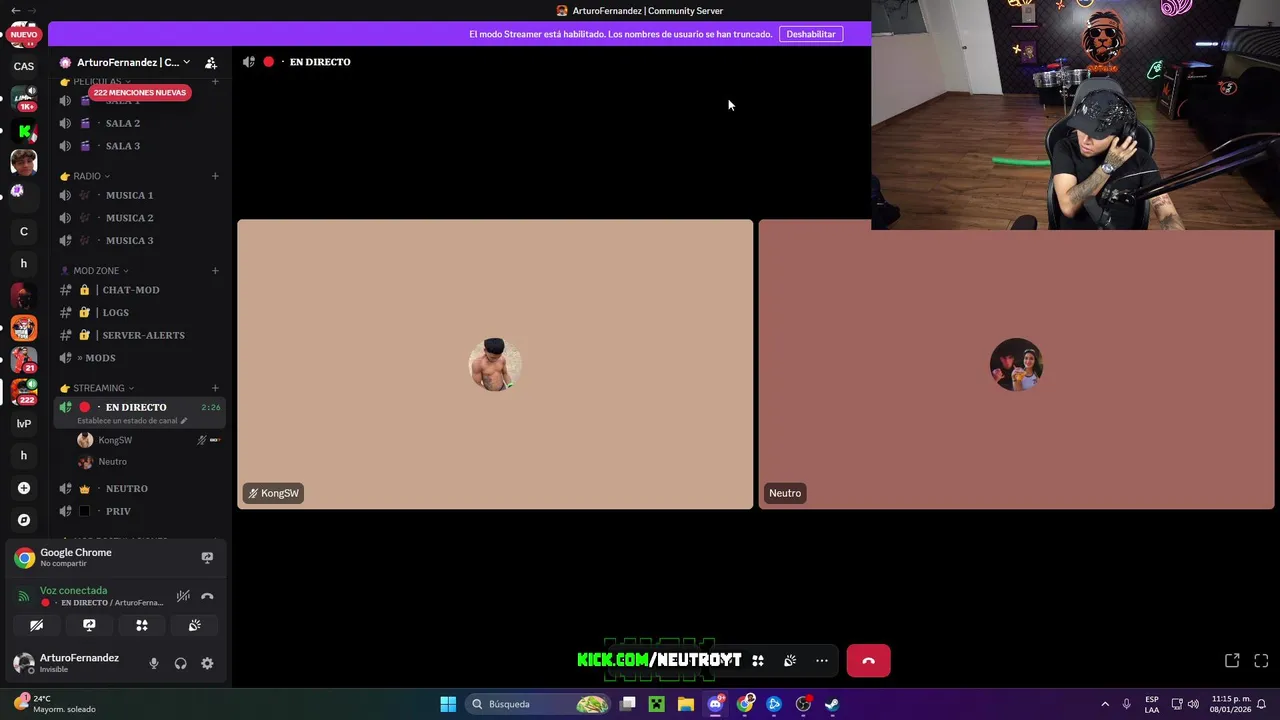Disable Streamer mode with Deshabilitar button
Image resolution: width=1280 pixels, height=720 pixels.
point(811,34)
